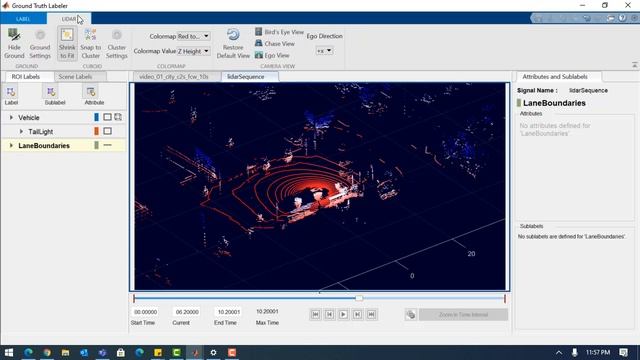Switch to Chase View camera

(x=275, y=43)
